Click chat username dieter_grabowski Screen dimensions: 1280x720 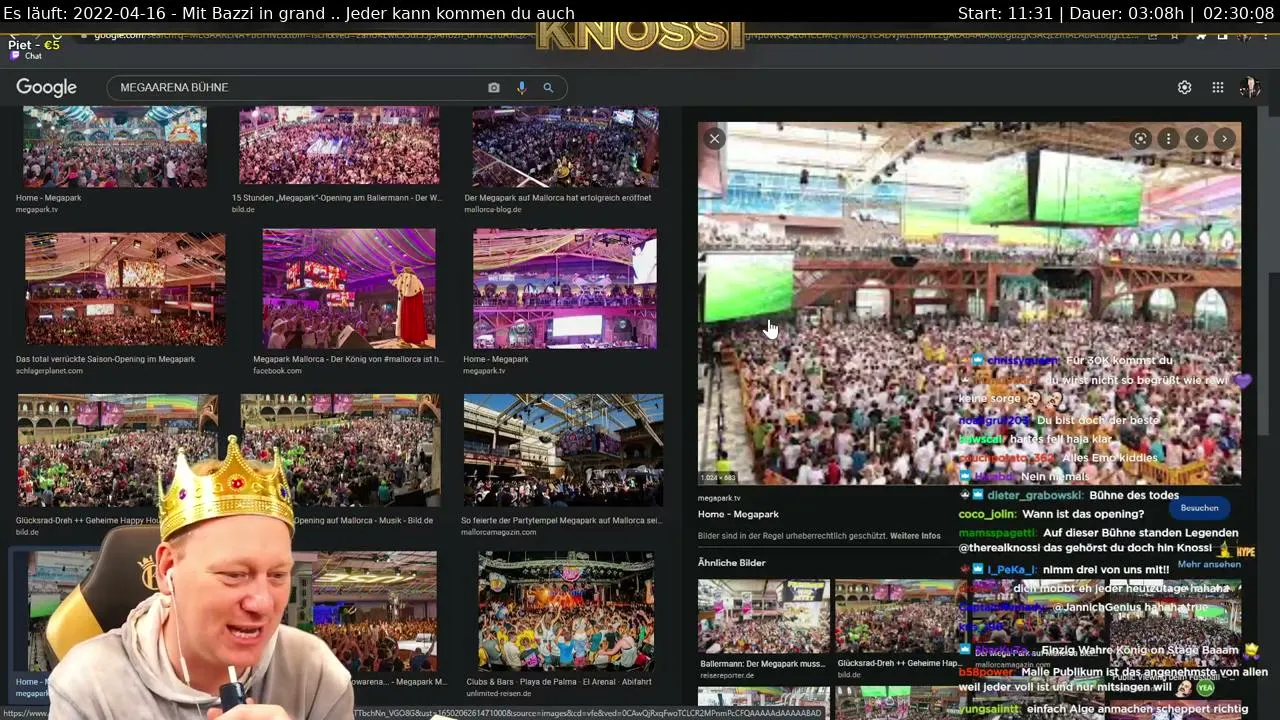tap(1033, 495)
